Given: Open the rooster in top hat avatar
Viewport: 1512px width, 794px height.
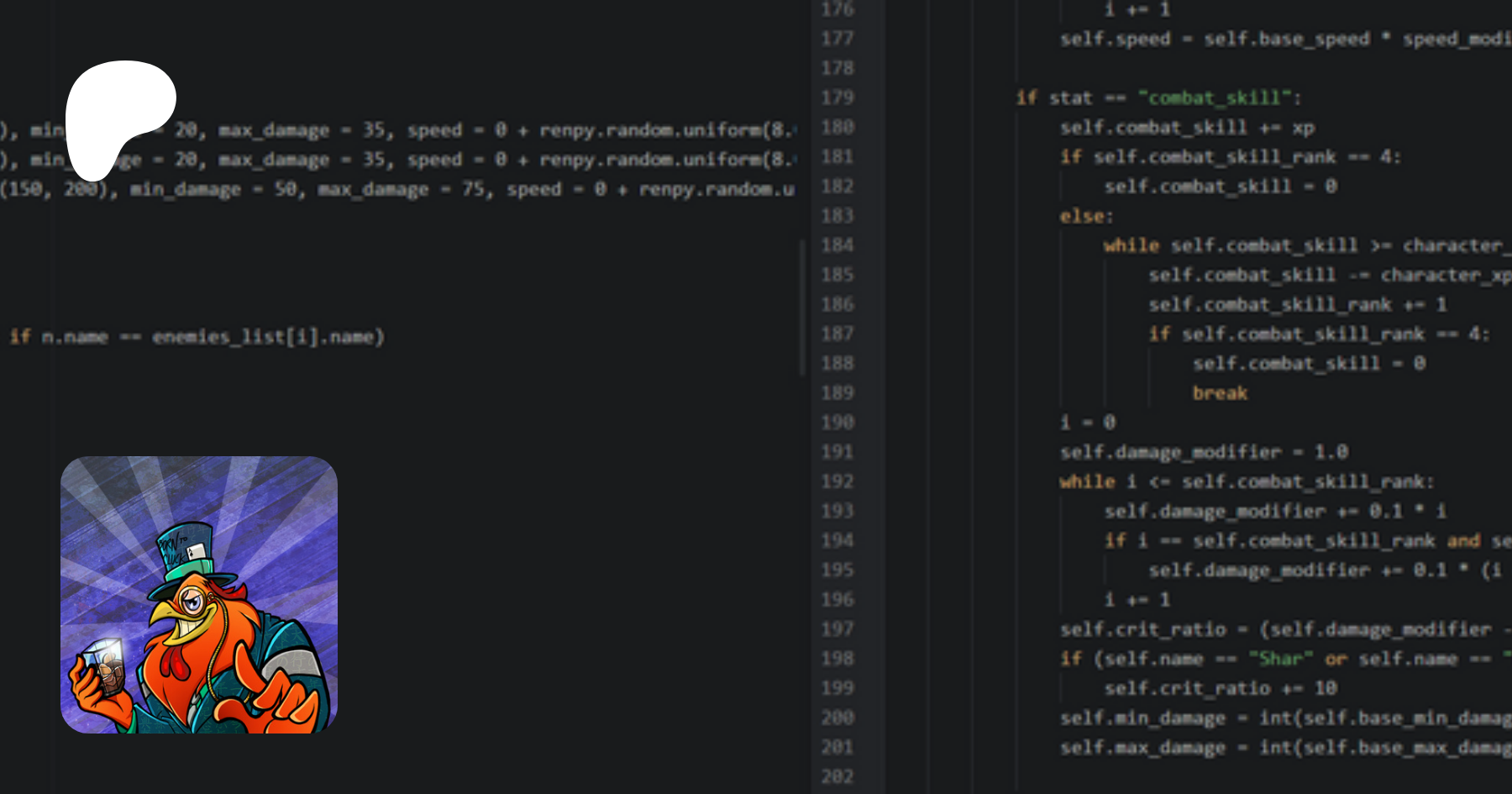Looking at the screenshot, I should (x=199, y=595).
